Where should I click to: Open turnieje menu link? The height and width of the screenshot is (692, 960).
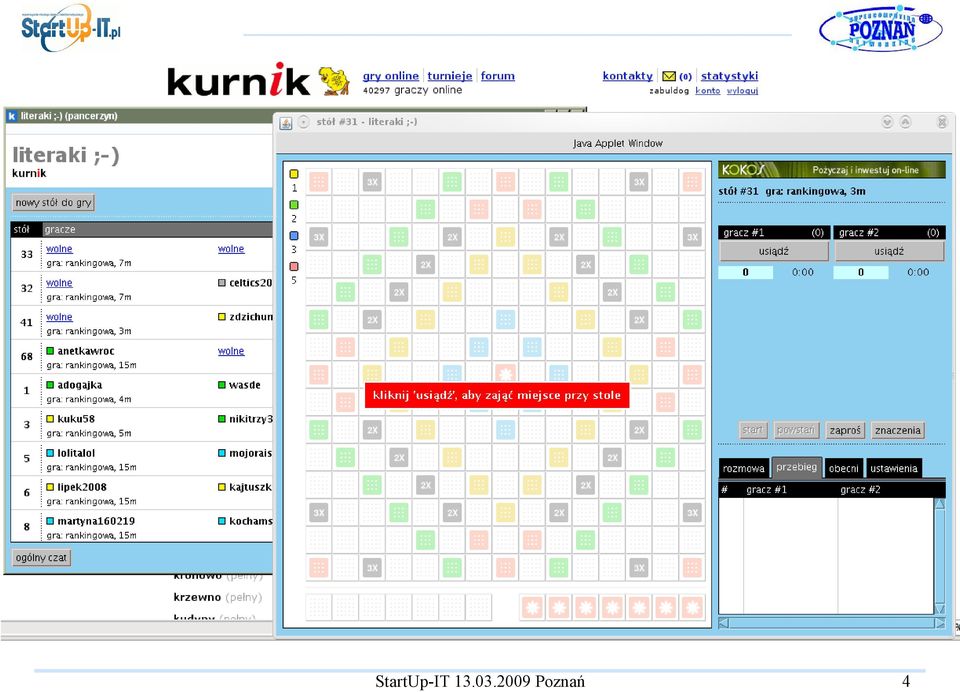449,76
